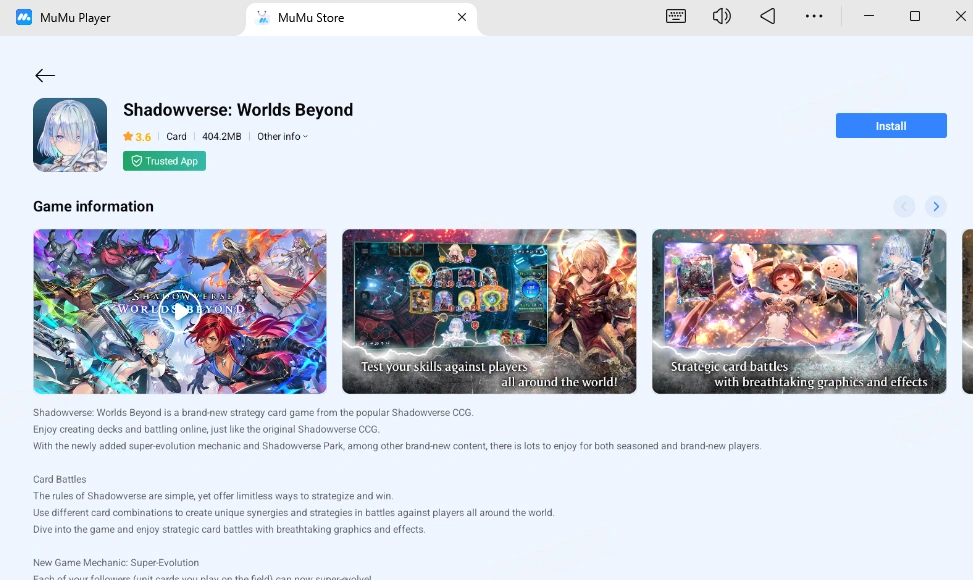Minimize the MuMu Player window

click(869, 16)
